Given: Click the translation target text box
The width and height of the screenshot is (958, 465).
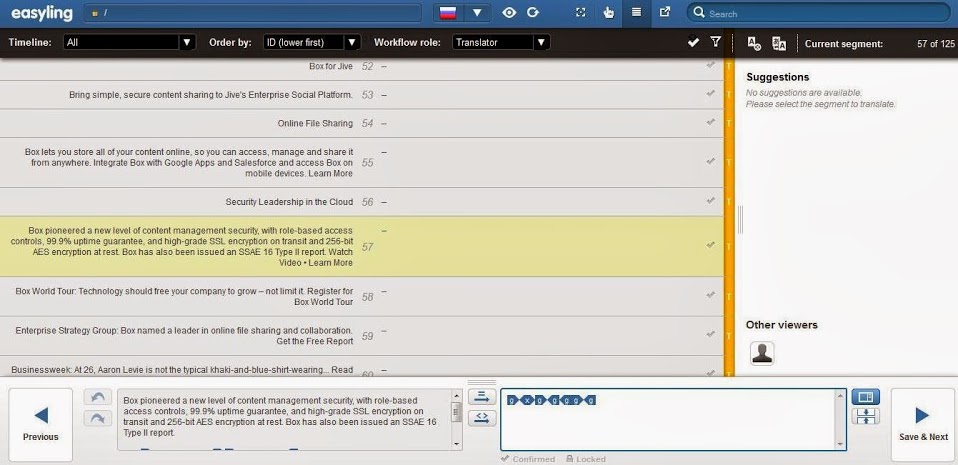Looking at the screenshot, I should (x=673, y=420).
